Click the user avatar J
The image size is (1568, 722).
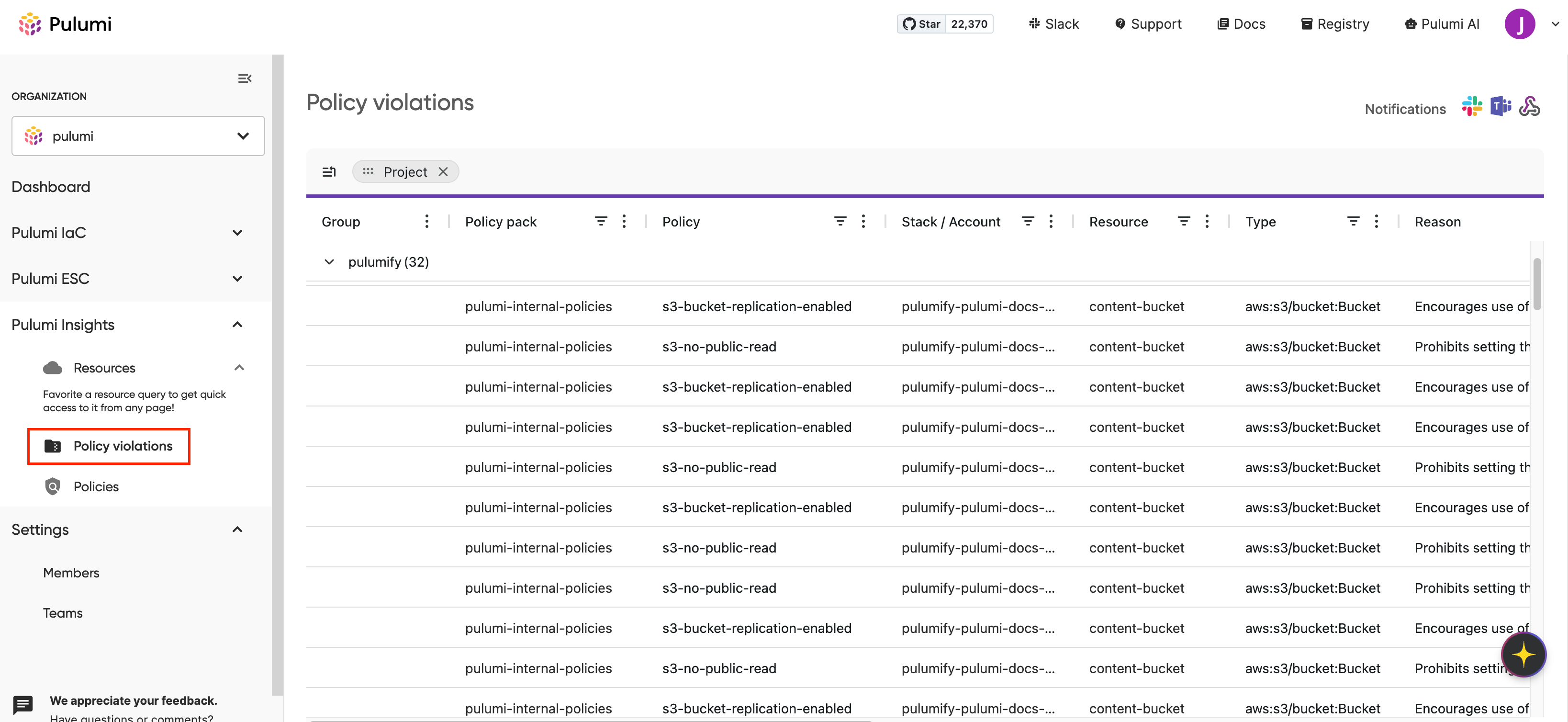click(x=1519, y=24)
